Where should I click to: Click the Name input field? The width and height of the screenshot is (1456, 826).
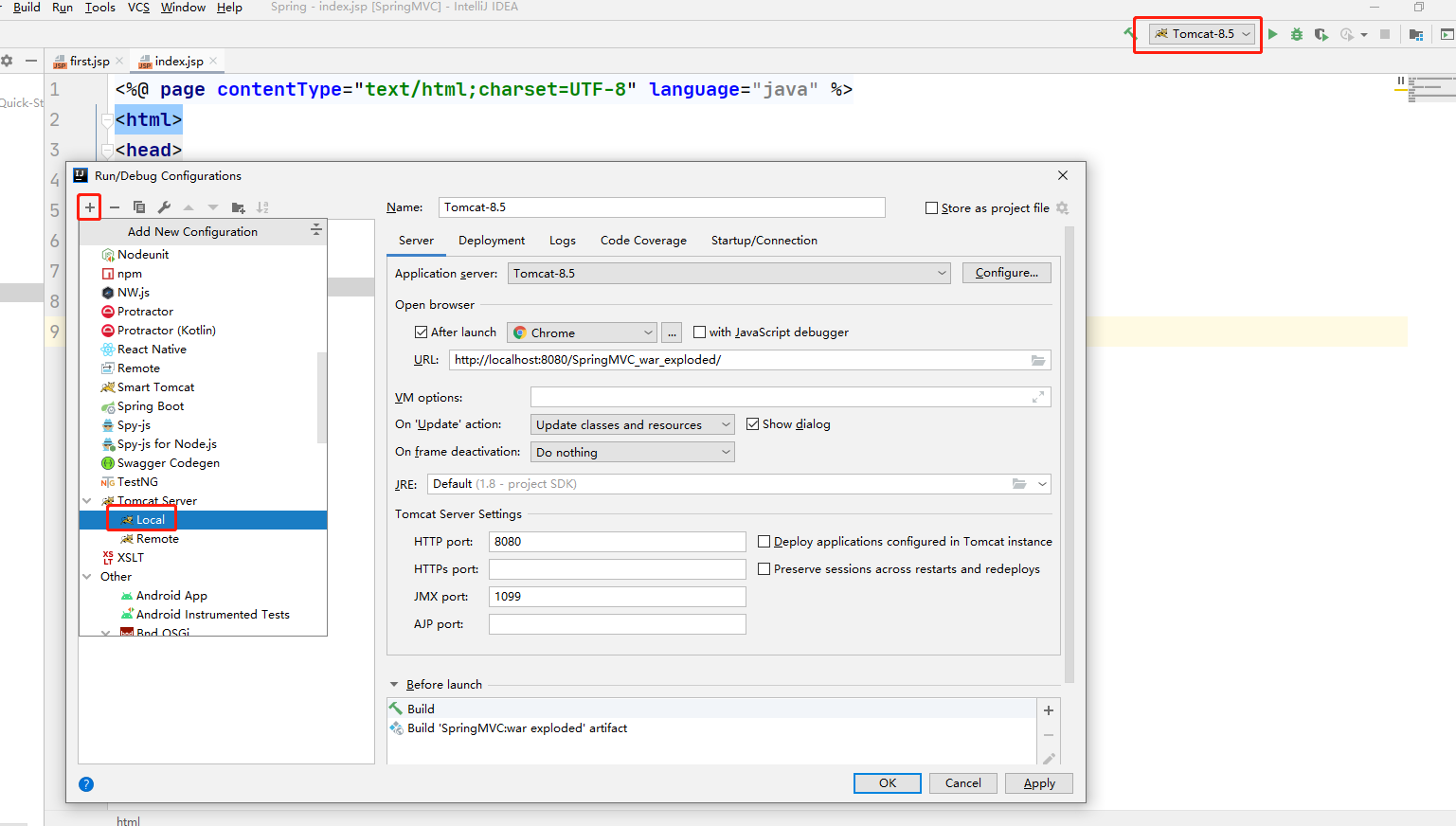[661, 207]
